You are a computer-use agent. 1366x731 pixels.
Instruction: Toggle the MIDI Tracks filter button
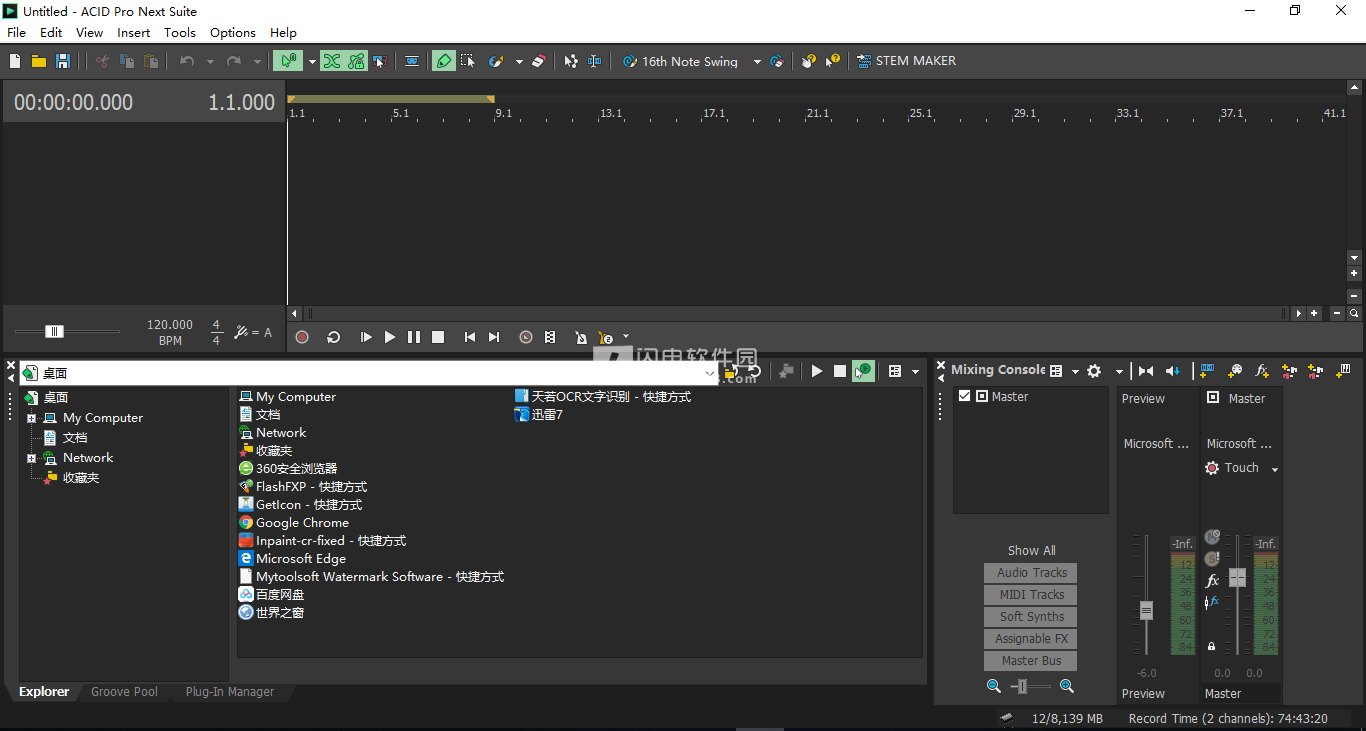pyautogui.click(x=1031, y=595)
